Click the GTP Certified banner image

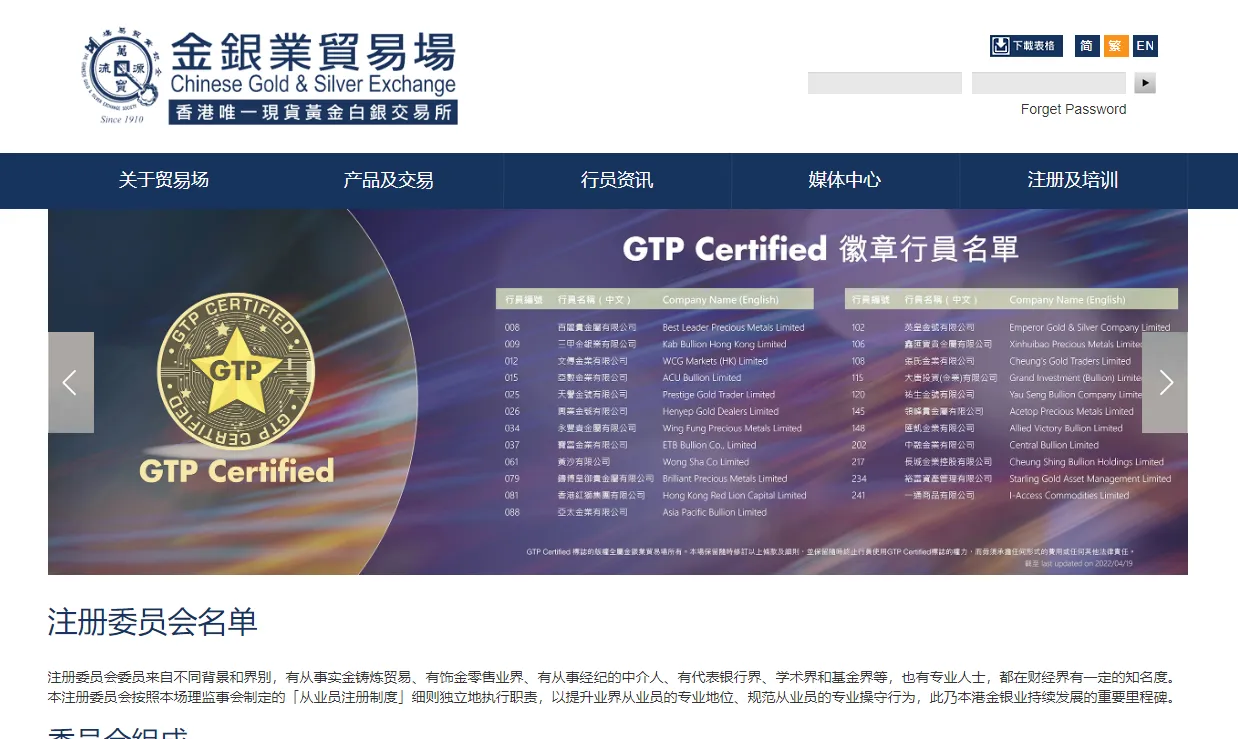click(618, 392)
